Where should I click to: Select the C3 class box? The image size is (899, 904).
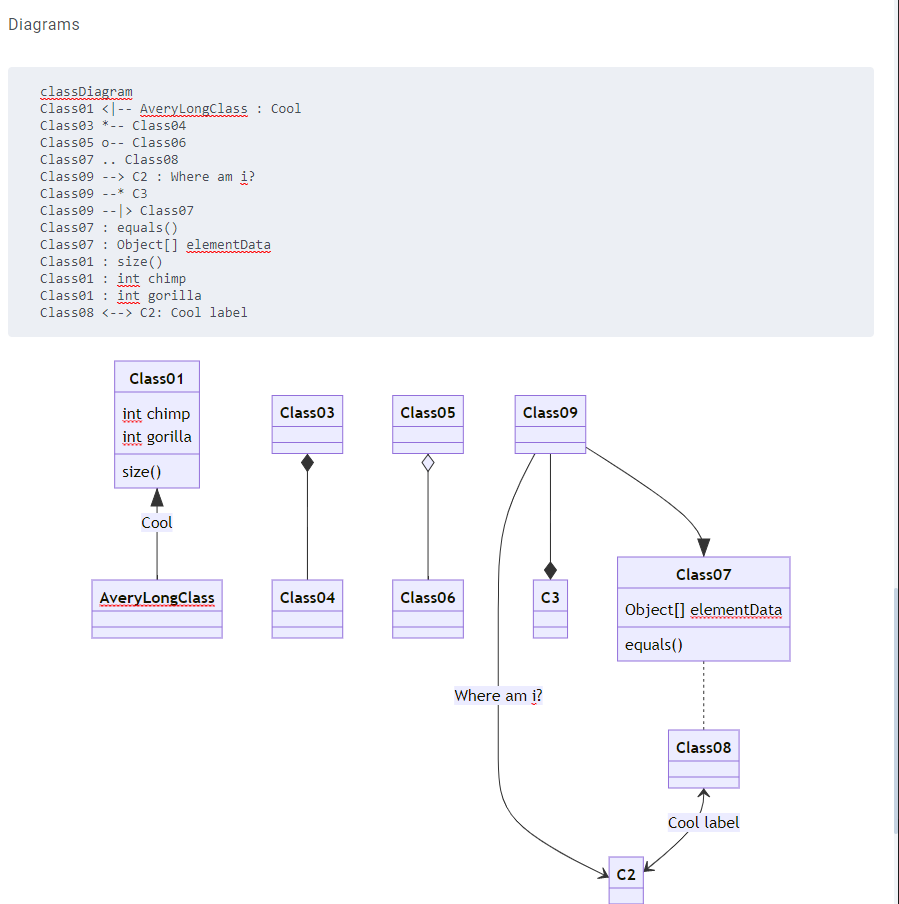point(550,597)
